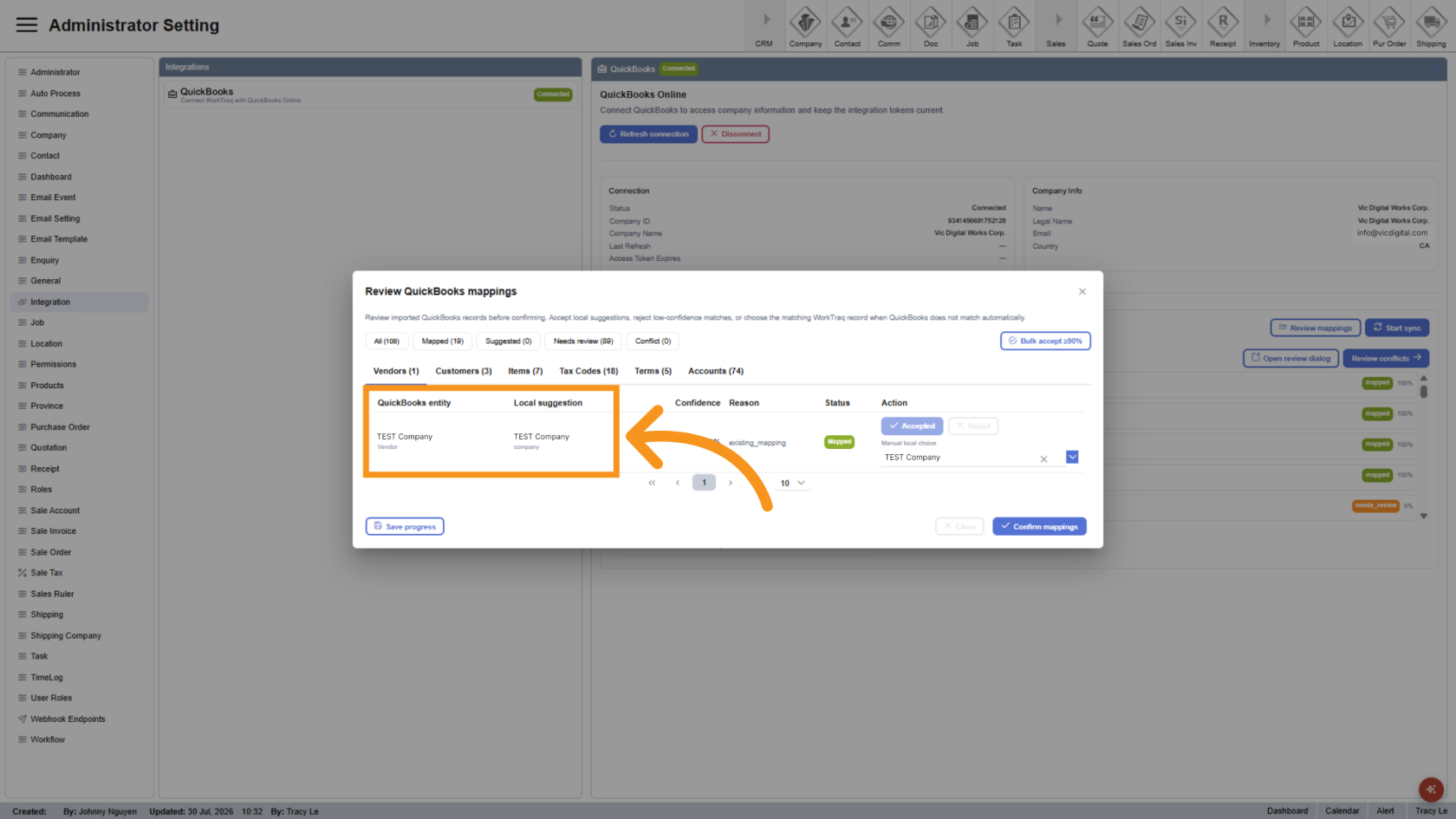
Task: Open the Receipt module icon
Action: 1223,26
